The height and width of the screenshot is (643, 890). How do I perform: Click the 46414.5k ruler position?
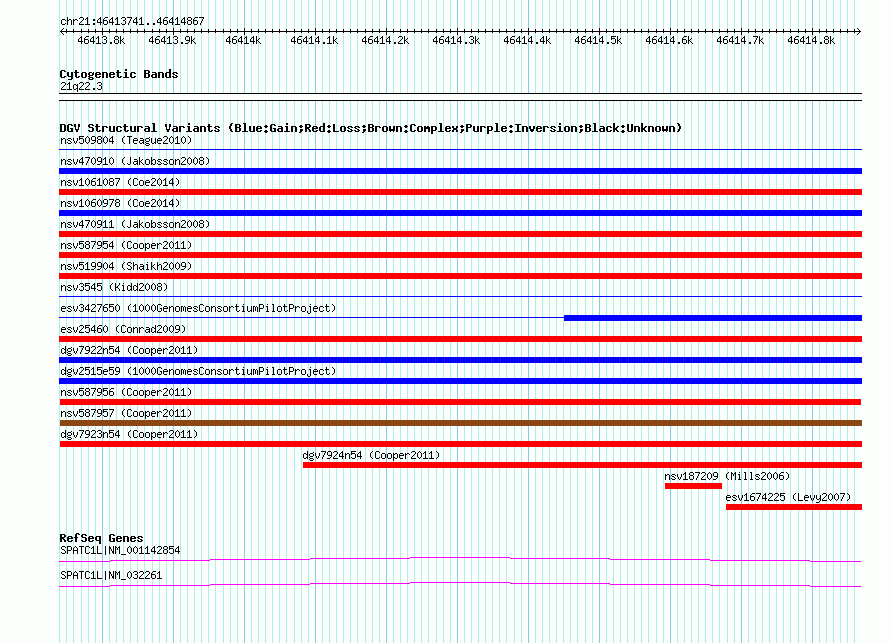pos(598,40)
